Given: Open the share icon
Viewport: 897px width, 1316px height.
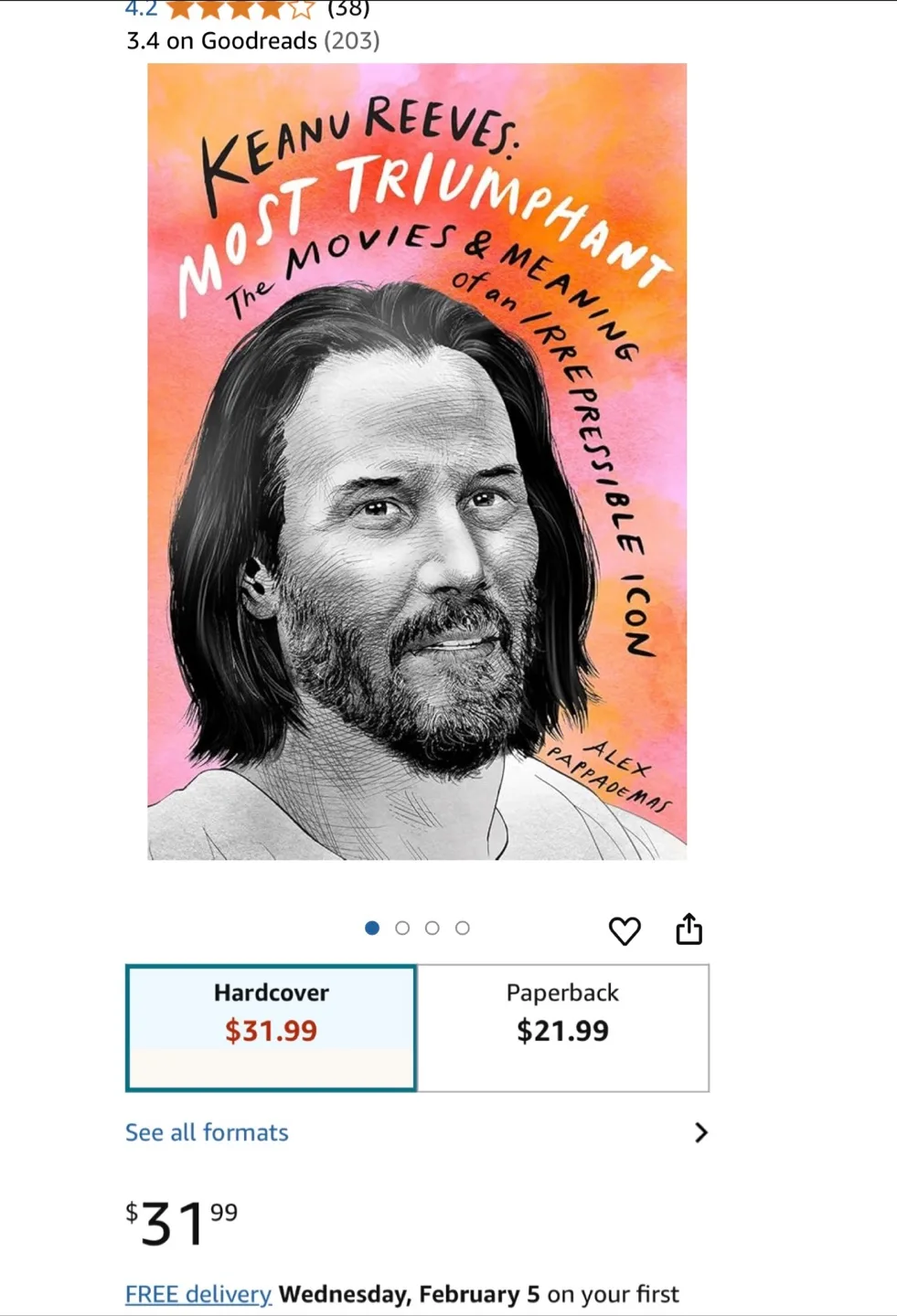Looking at the screenshot, I should [x=689, y=929].
